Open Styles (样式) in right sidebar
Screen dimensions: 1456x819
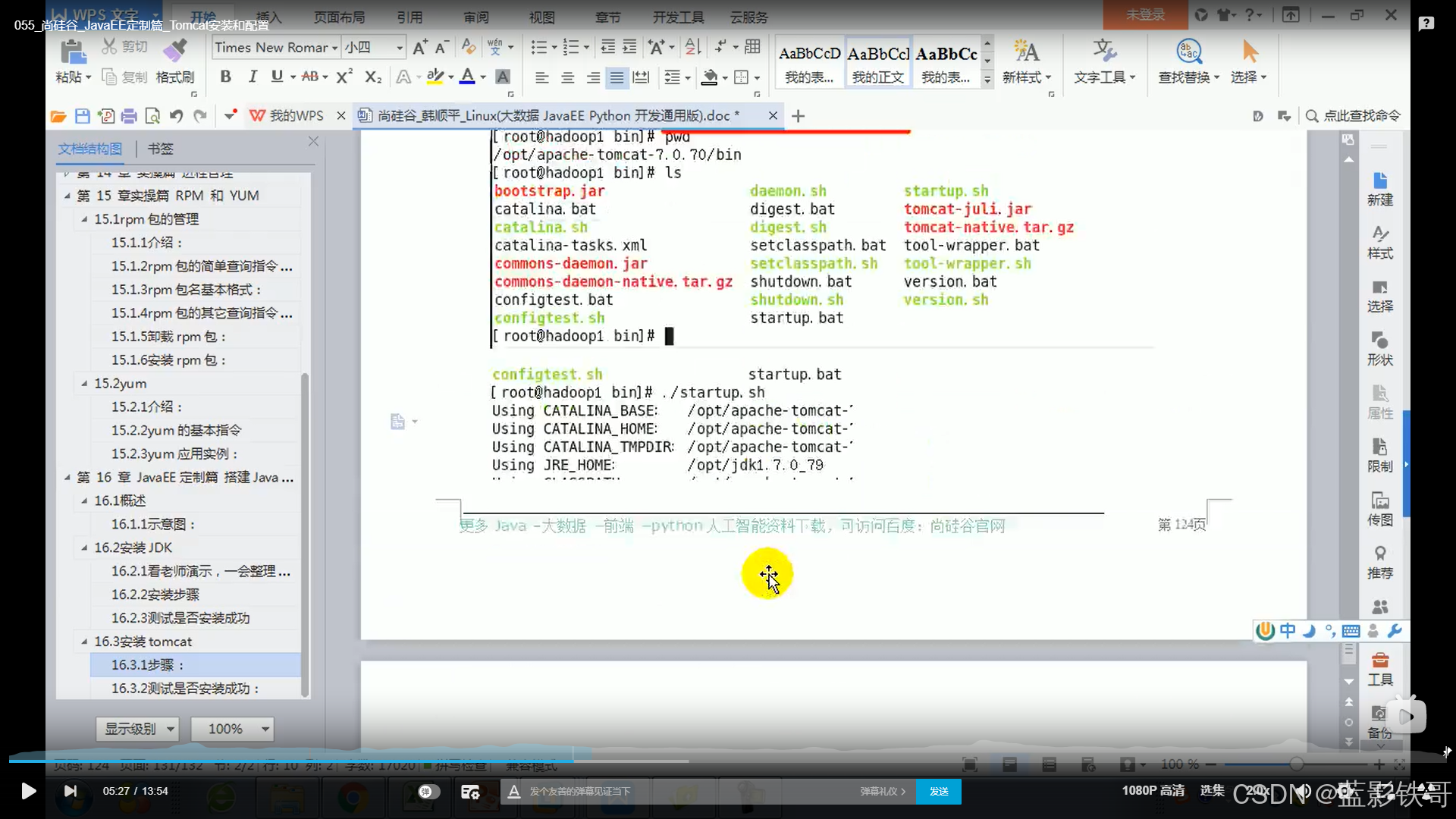click(1379, 243)
